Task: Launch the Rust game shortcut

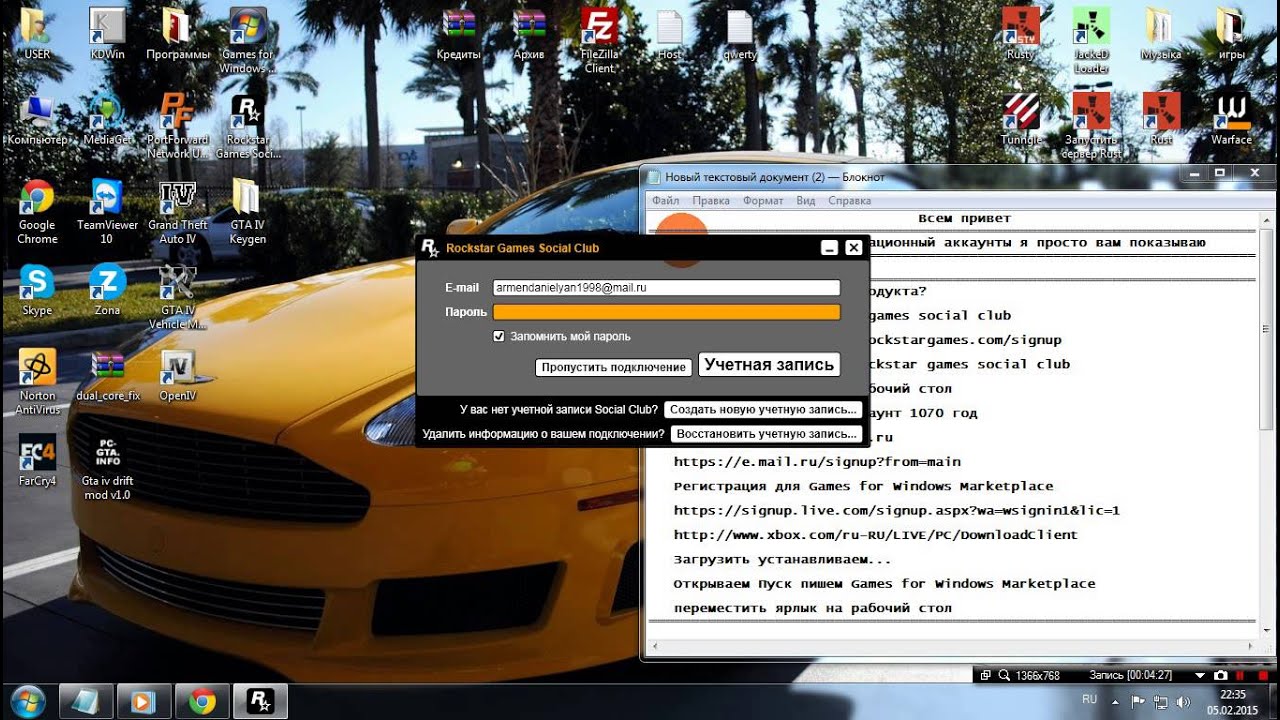Action: [x=1161, y=118]
